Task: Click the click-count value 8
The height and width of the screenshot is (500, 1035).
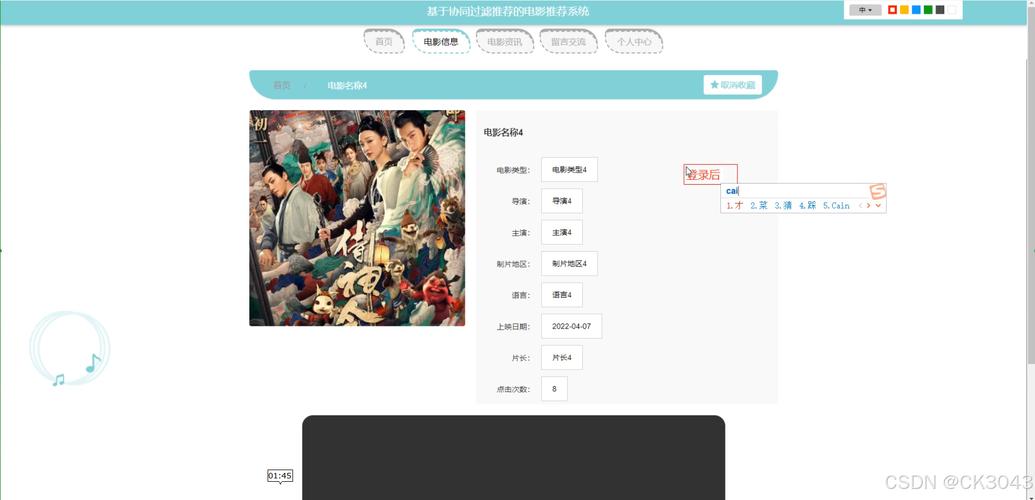Action: [x=554, y=388]
